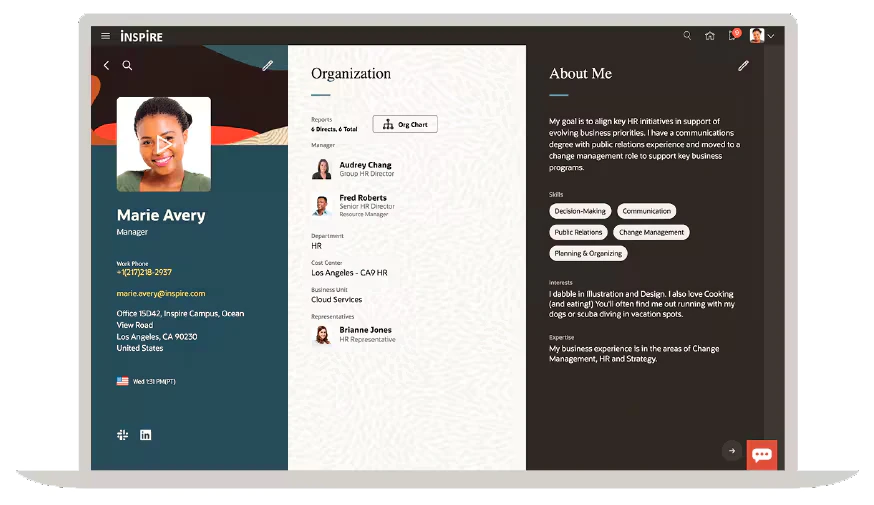Play the Marie Avery profile video
The image size is (874, 505).
click(x=163, y=144)
